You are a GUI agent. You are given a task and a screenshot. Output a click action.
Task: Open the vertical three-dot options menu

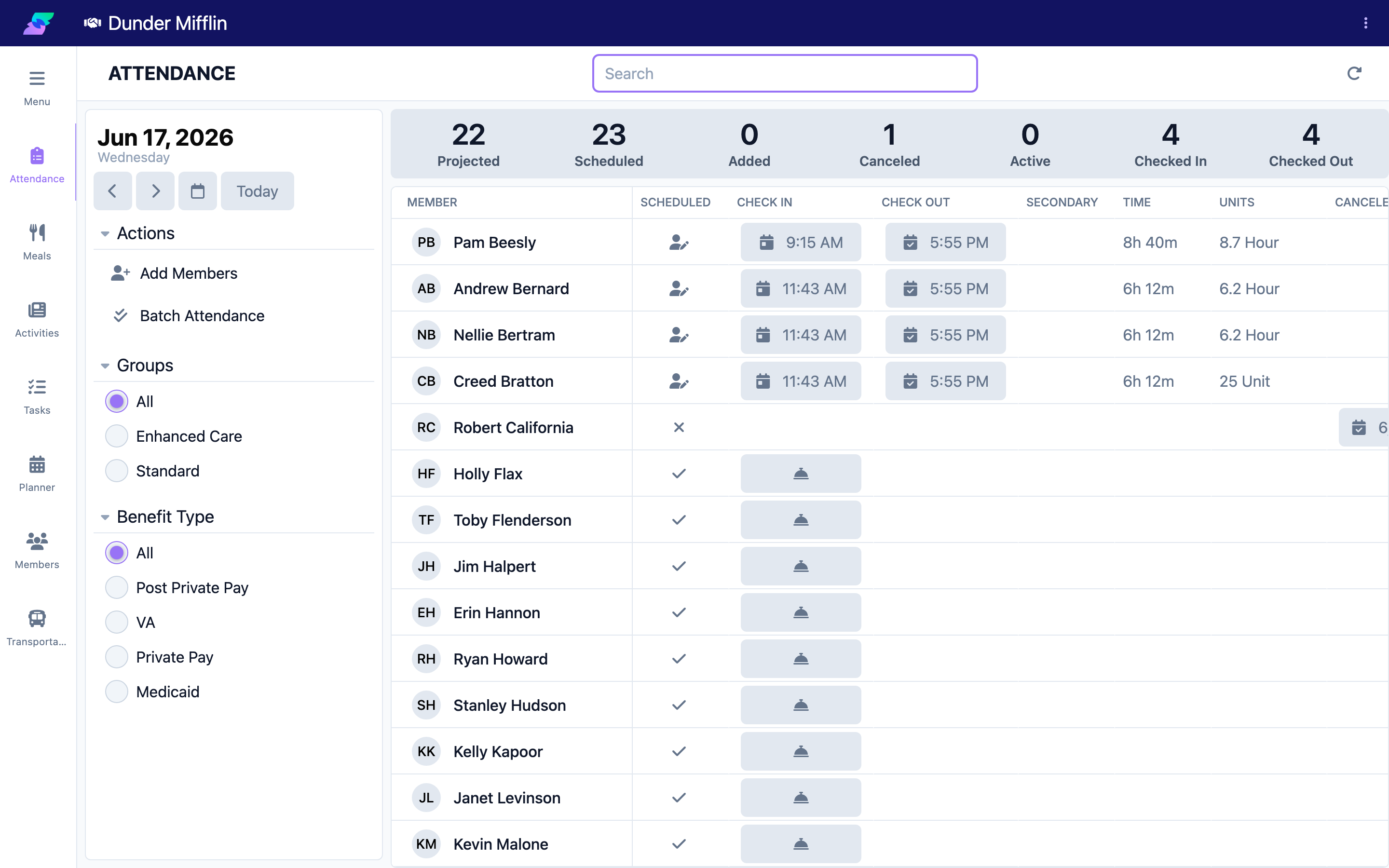(1365, 23)
